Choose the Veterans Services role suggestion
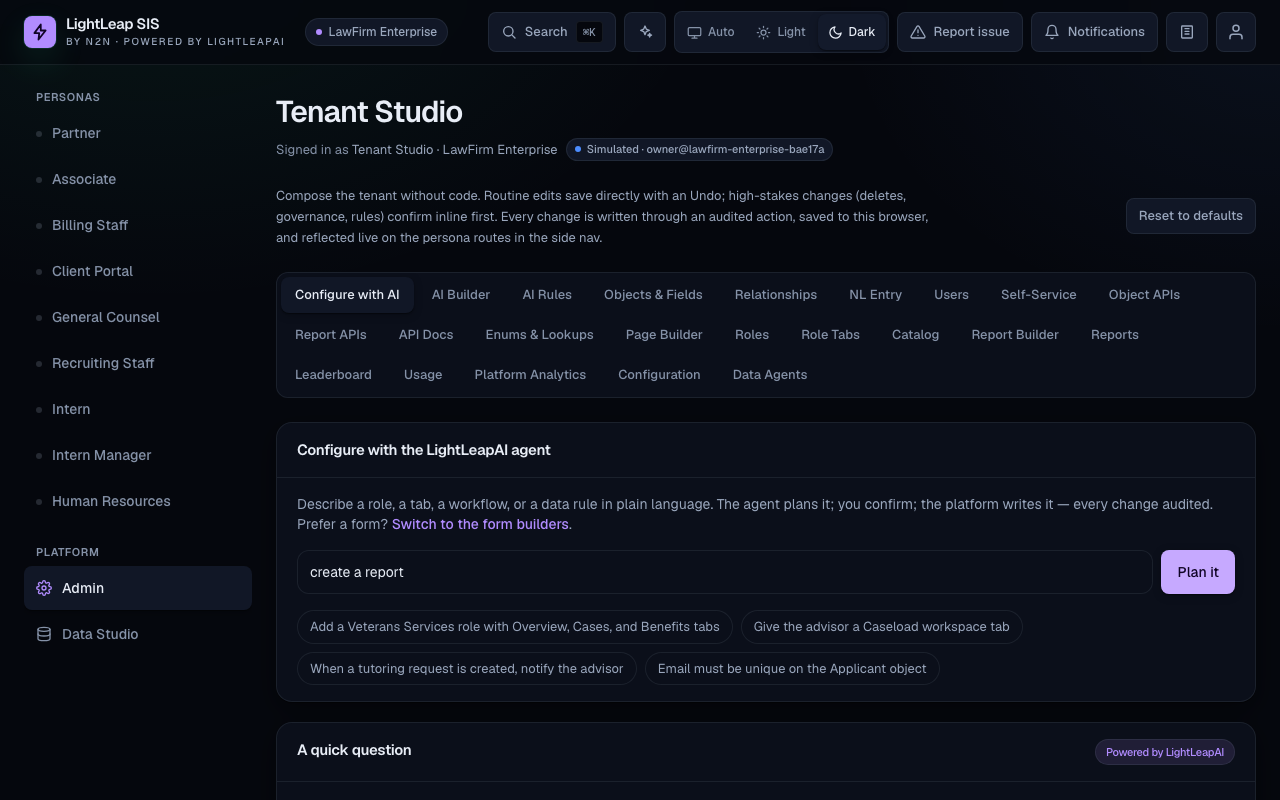The width and height of the screenshot is (1280, 800). pyautogui.click(x=515, y=627)
